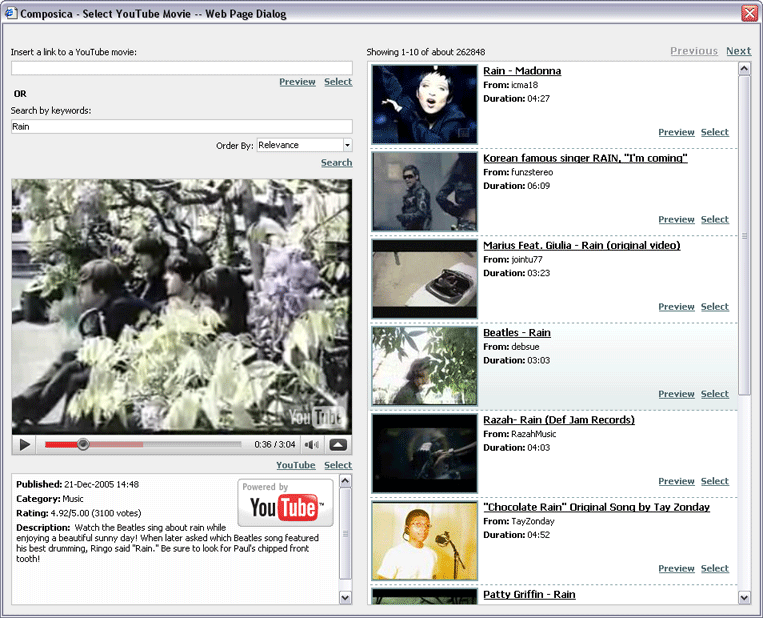Preview the Korean famous singer RAIN video
The width and height of the screenshot is (763, 618).
pos(676,219)
